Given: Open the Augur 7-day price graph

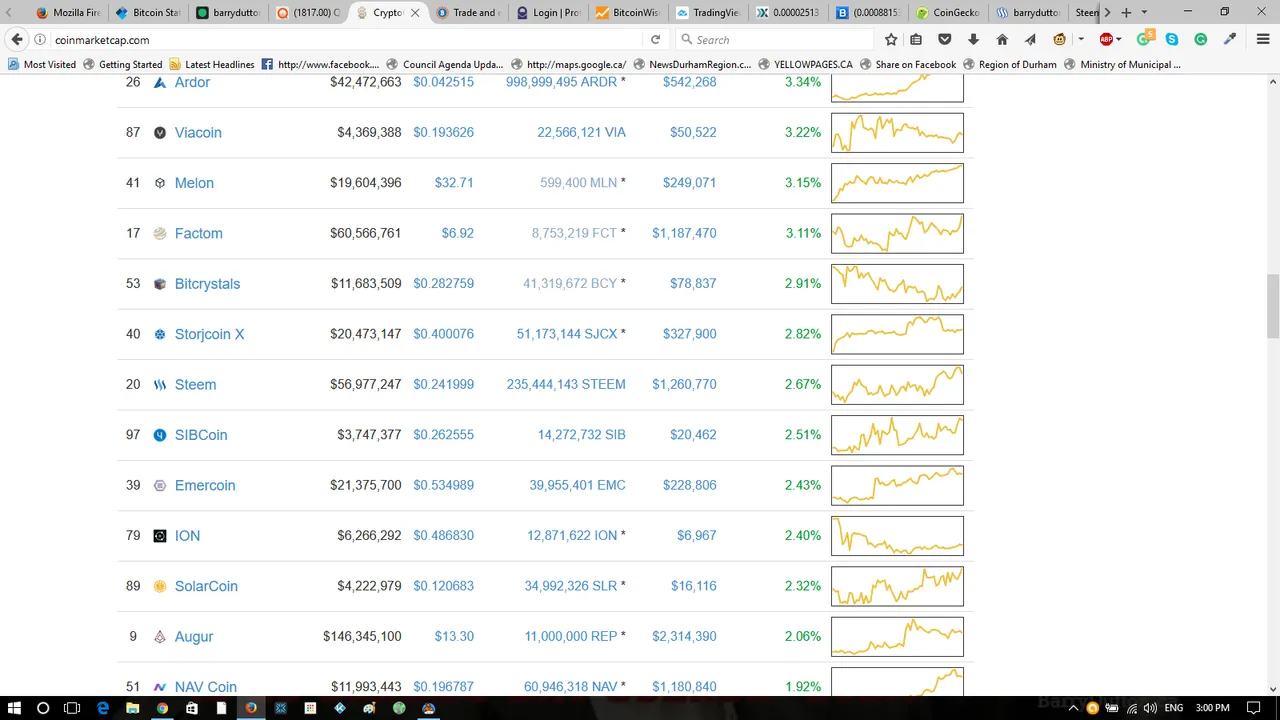Looking at the screenshot, I should [x=897, y=637].
